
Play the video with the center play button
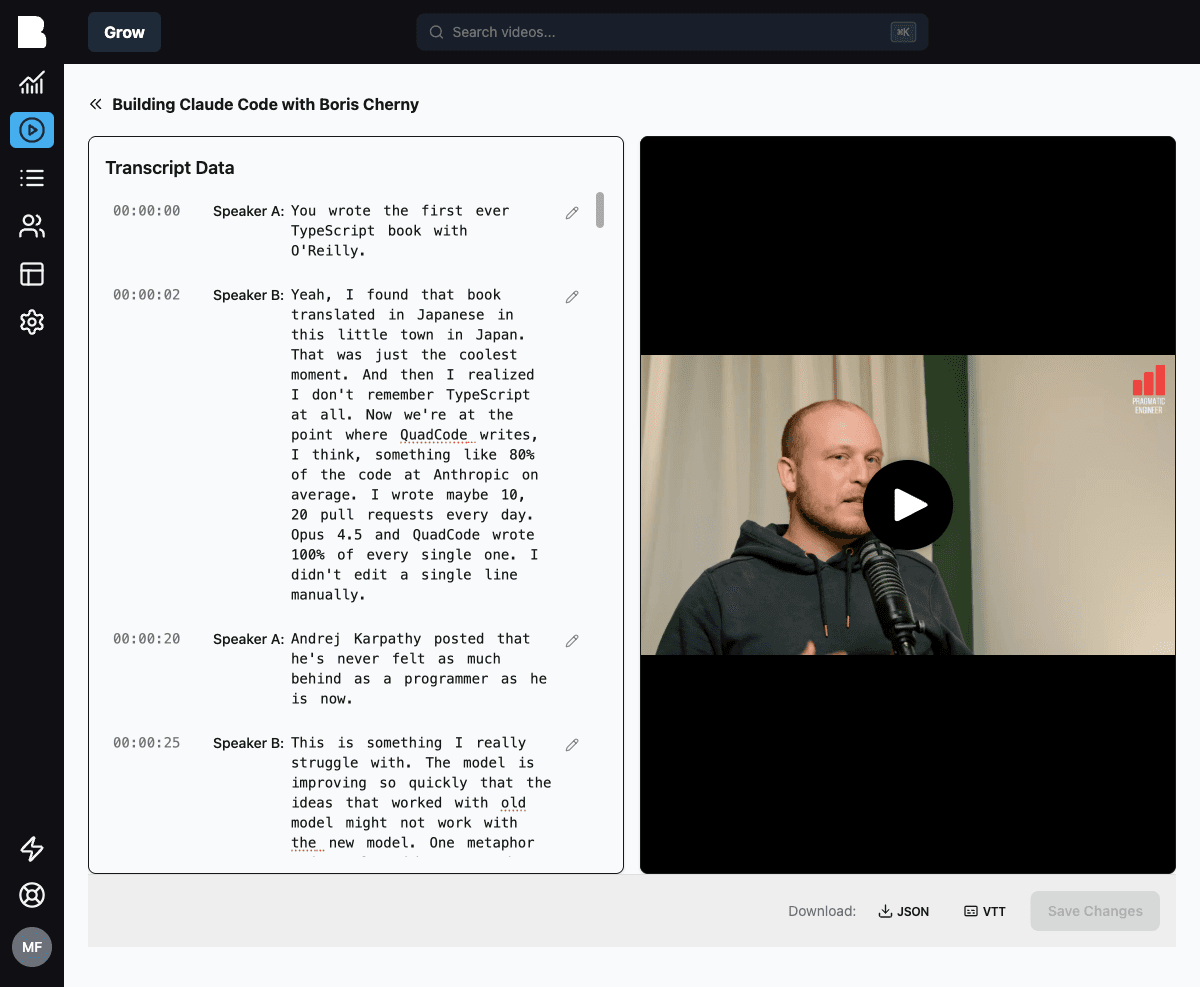pos(908,505)
